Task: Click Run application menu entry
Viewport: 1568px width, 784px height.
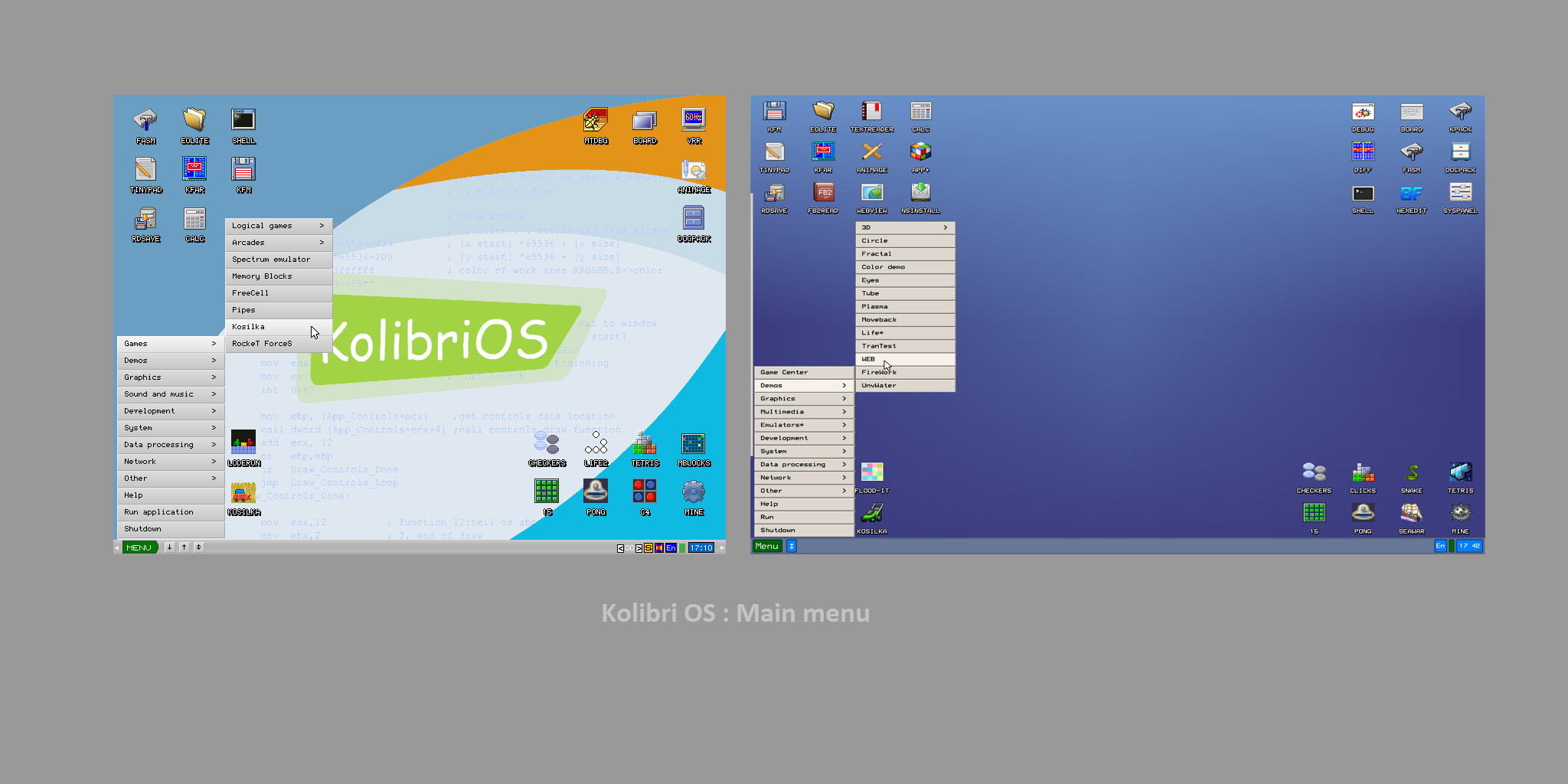Action: (x=171, y=512)
